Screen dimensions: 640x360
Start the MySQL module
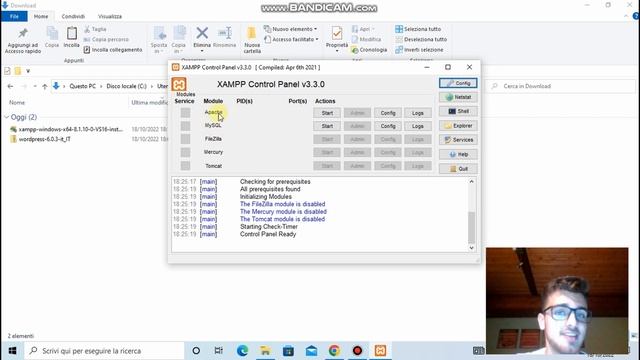point(327,126)
